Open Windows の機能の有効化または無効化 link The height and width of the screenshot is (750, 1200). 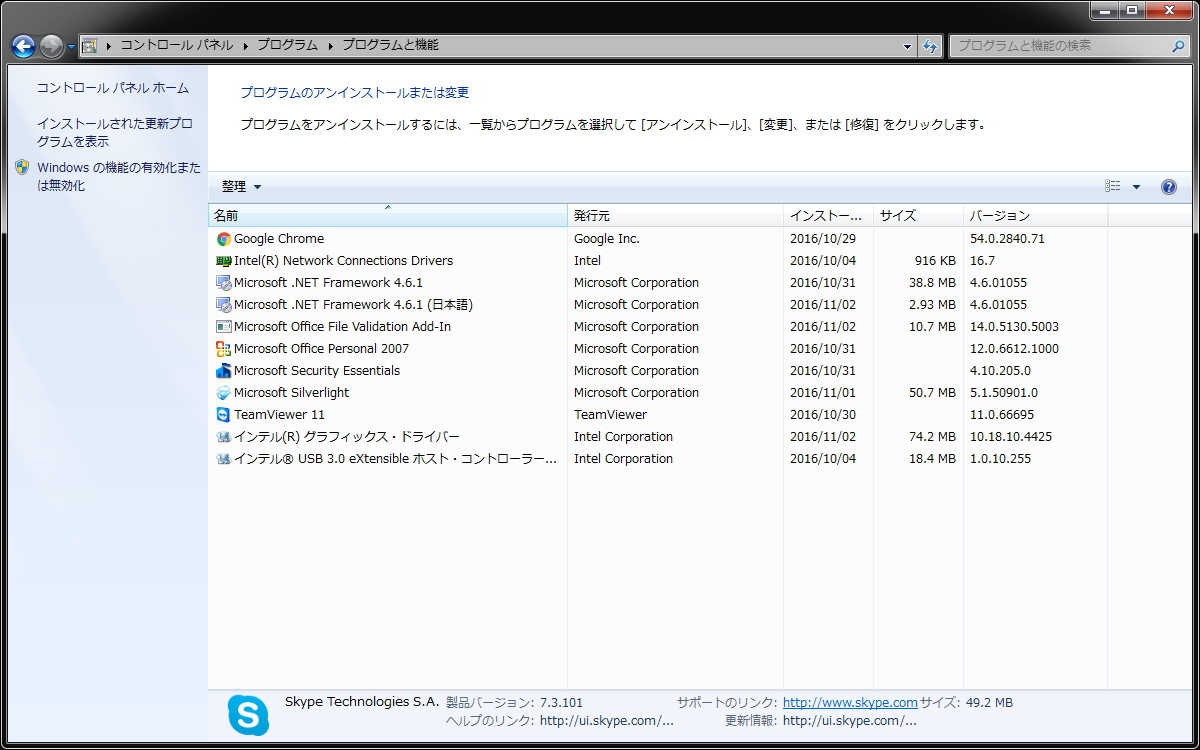(x=119, y=177)
